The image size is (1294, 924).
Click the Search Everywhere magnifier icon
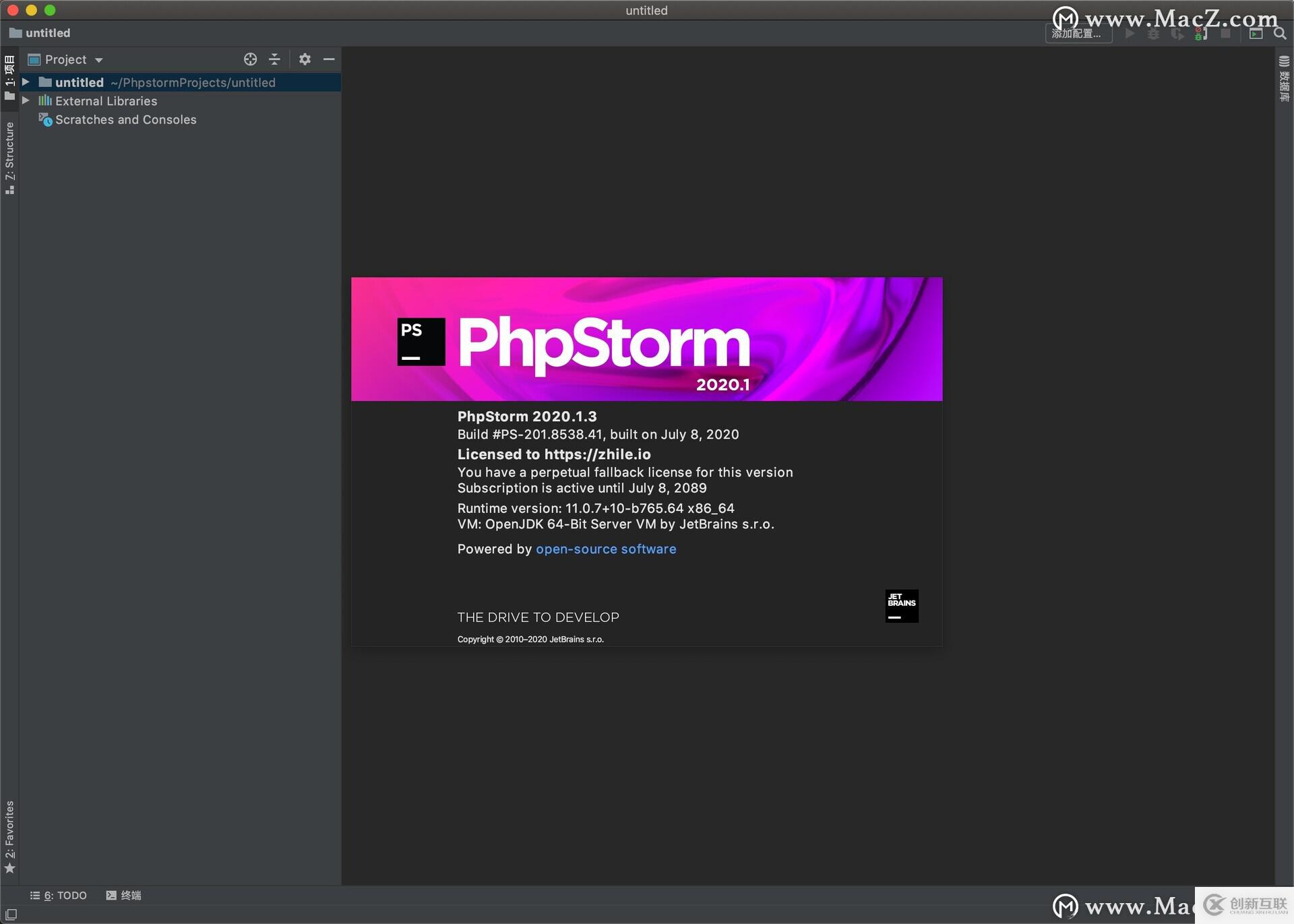[1279, 34]
